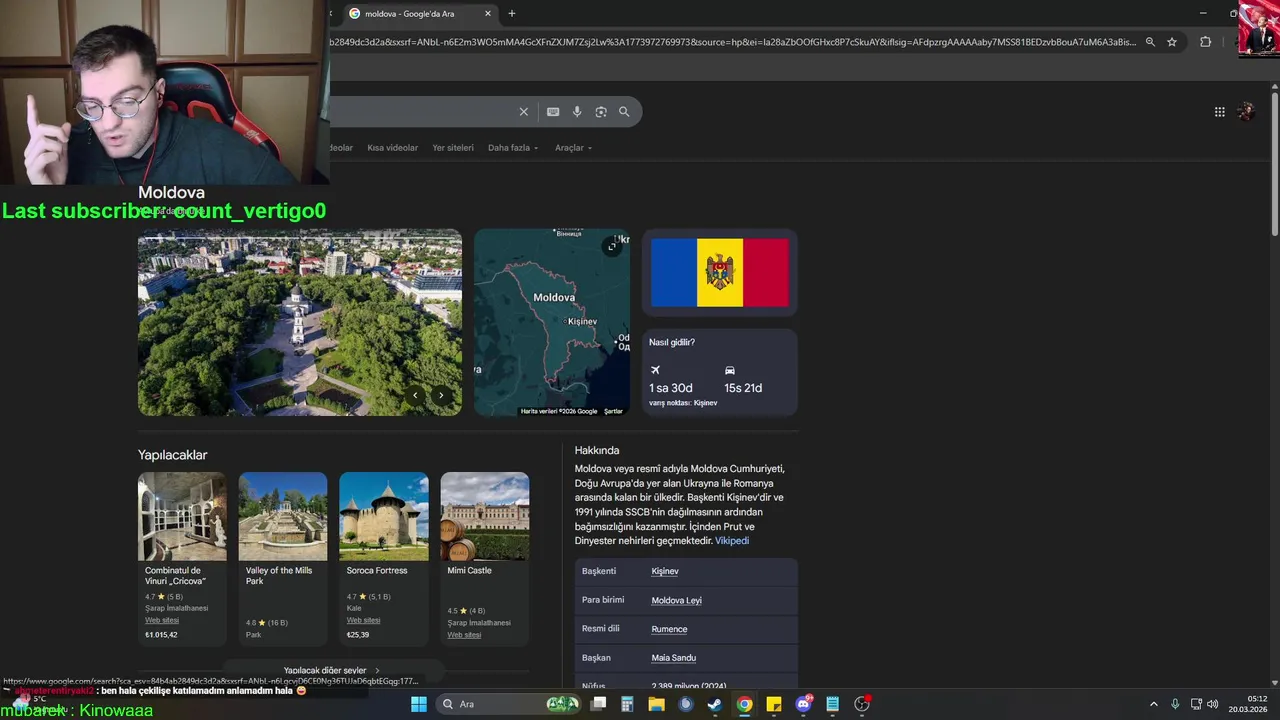Bookmark this page with the star
This screenshot has height=720, width=1280.
tap(1172, 42)
